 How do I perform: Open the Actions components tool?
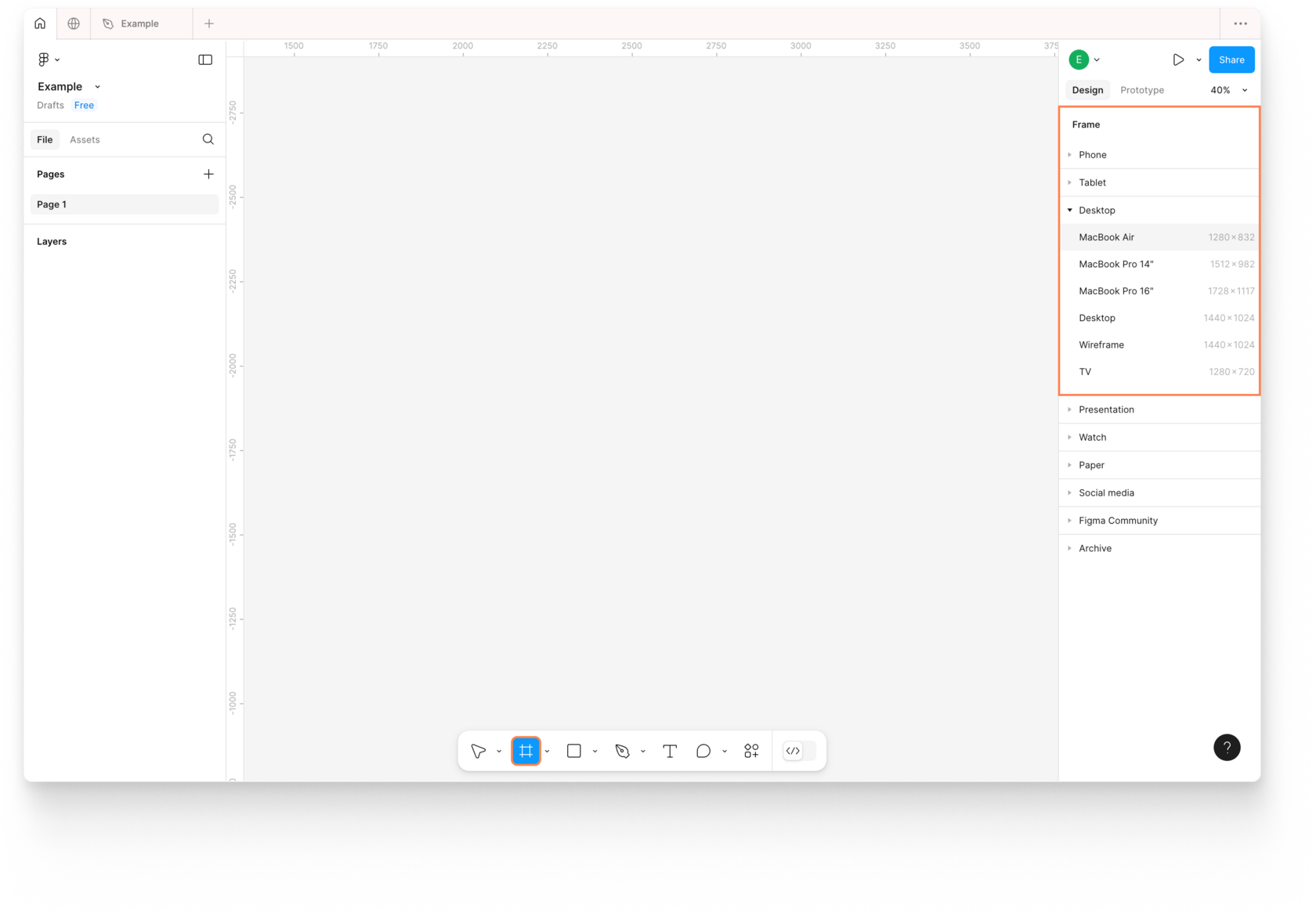click(x=751, y=751)
